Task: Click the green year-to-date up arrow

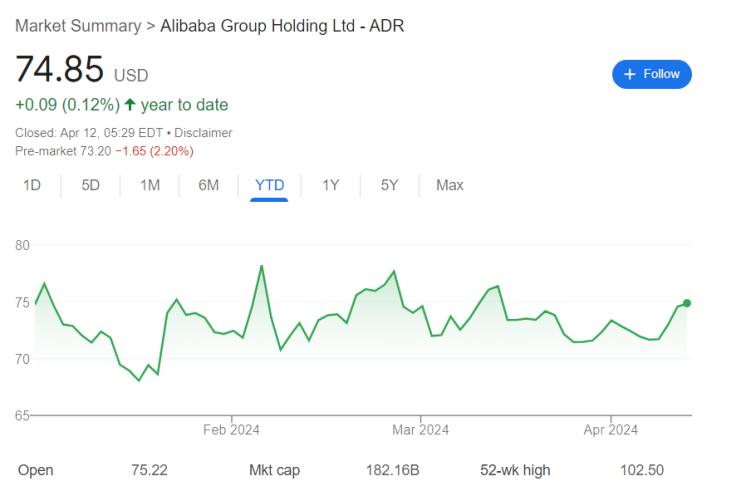Action: (x=130, y=104)
